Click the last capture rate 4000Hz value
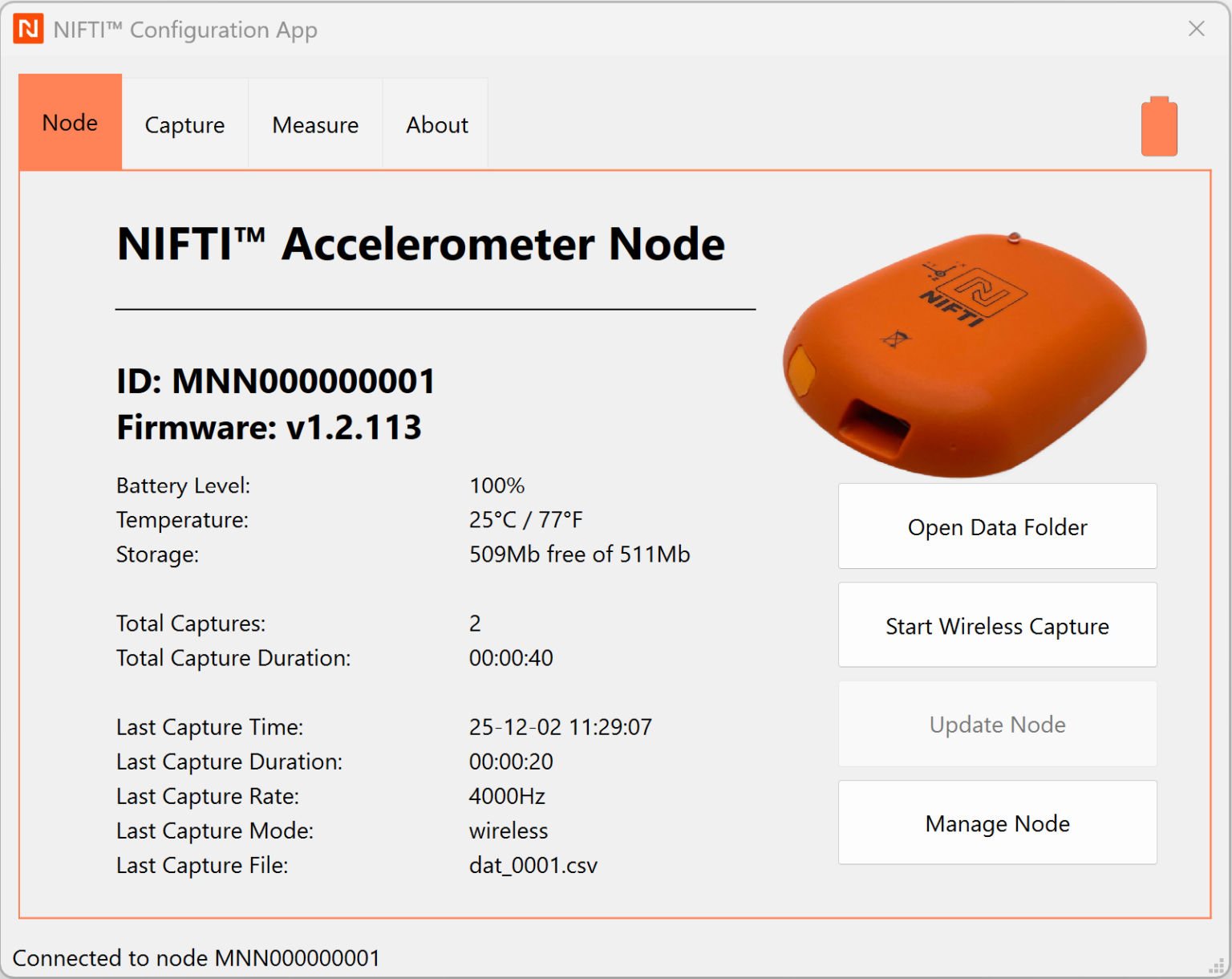 [507, 796]
